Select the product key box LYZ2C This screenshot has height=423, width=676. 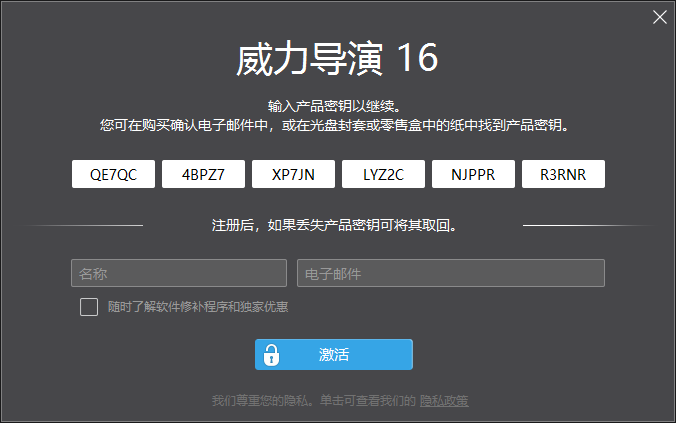point(383,174)
